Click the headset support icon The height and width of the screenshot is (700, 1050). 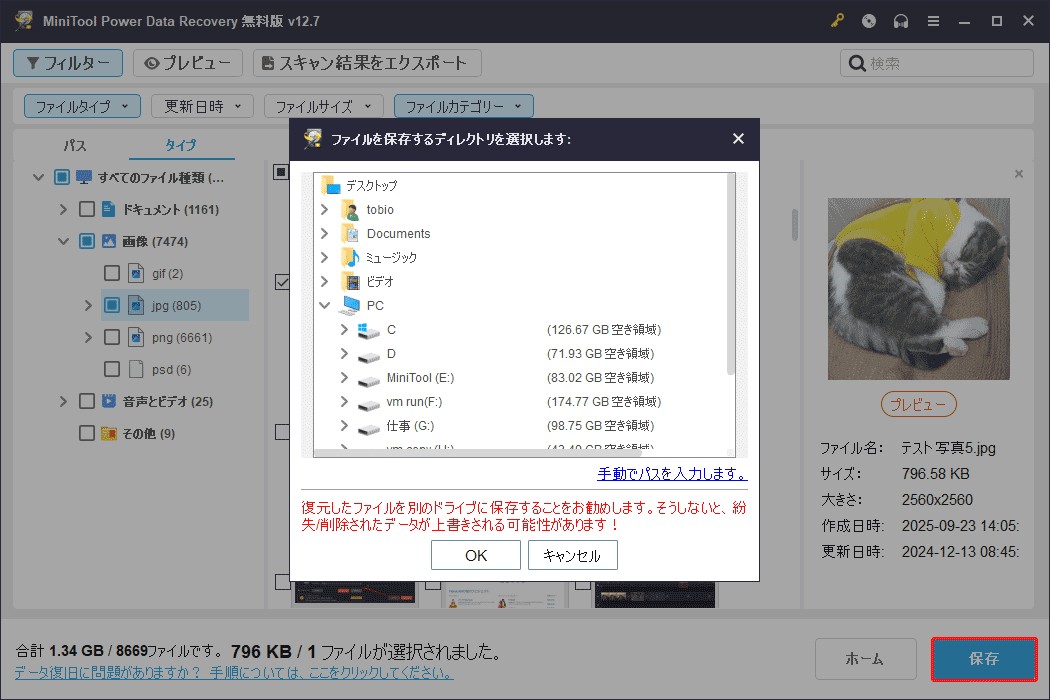901,20
